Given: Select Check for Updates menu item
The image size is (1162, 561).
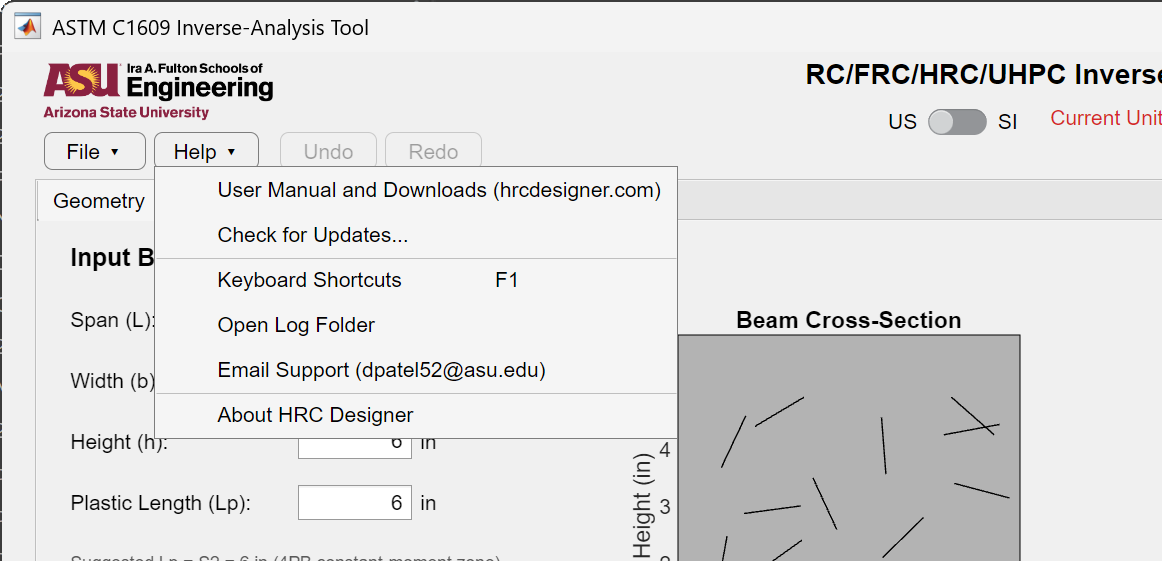Looking at the screenshot, I should [416, 236].
